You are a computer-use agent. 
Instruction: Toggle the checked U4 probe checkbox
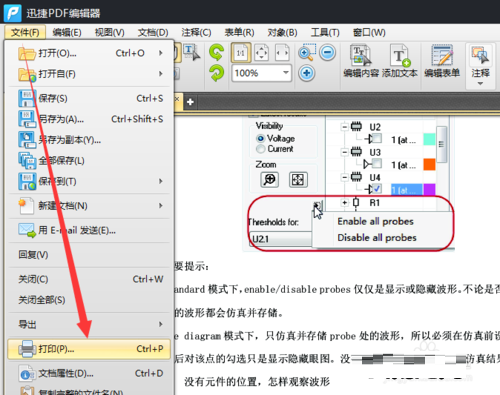pos(377,189)
